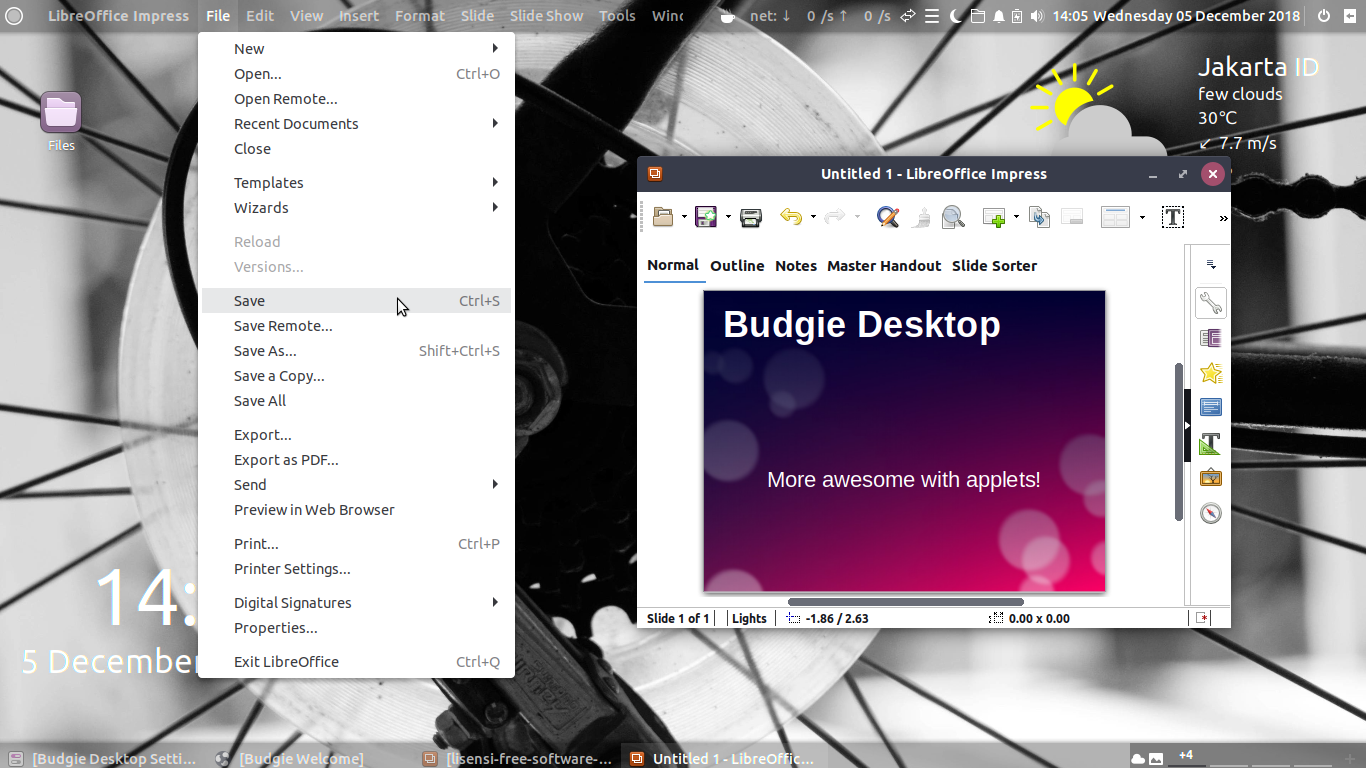Expand the New submenu in File menu
The image size is (1366, 768).
coord(356,49)
